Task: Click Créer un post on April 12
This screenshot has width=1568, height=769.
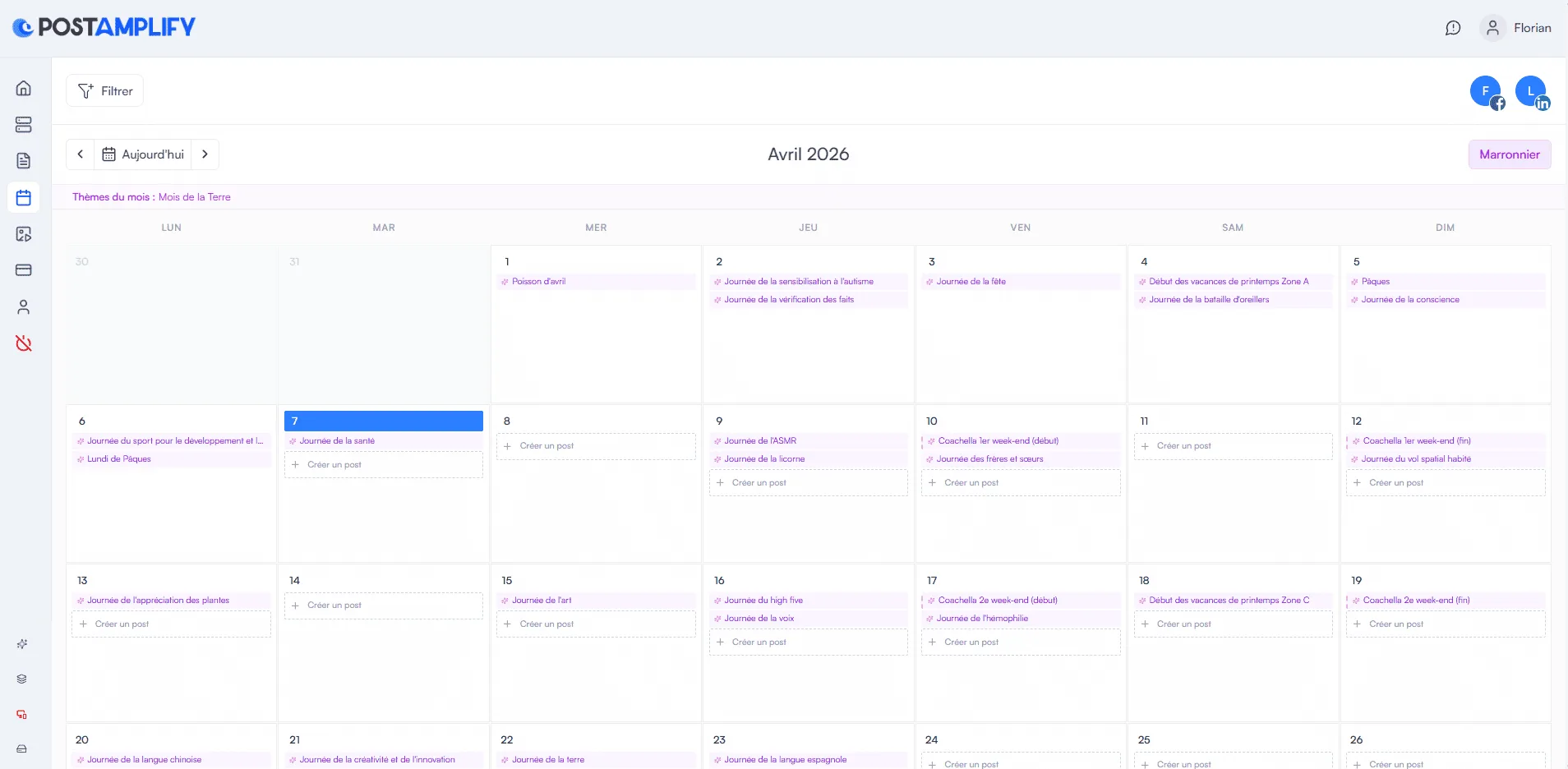Action: click(1446, 483)
